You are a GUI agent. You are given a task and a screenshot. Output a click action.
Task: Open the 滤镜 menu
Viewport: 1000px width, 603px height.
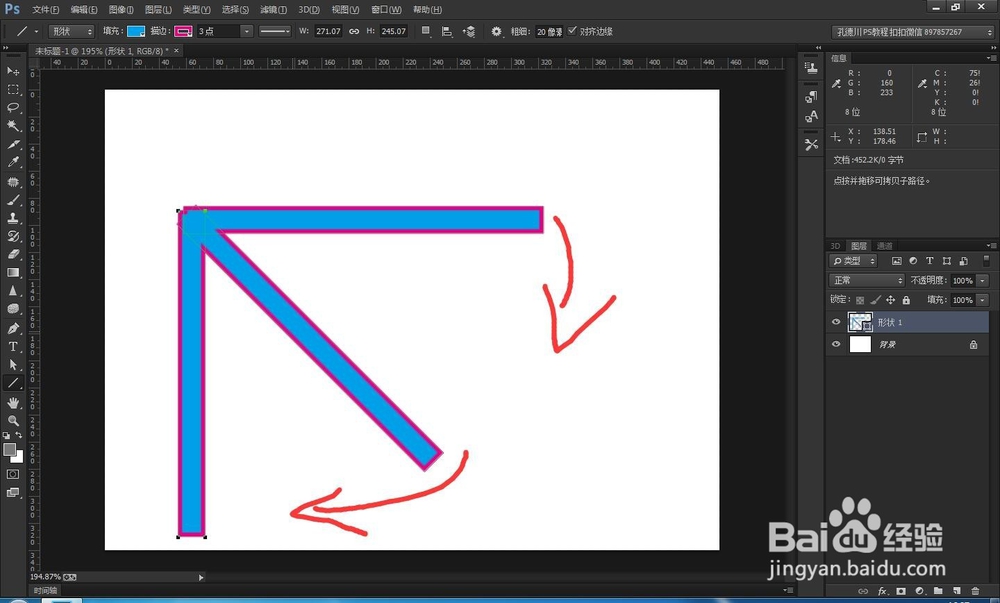[273, 10]
